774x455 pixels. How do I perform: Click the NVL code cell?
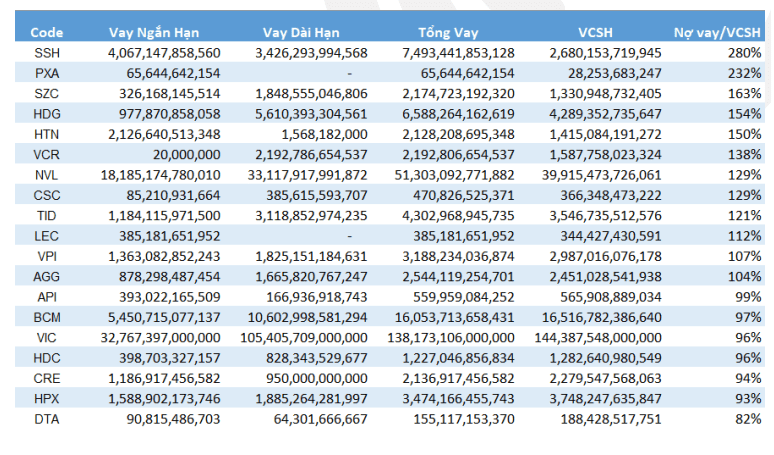47,175
